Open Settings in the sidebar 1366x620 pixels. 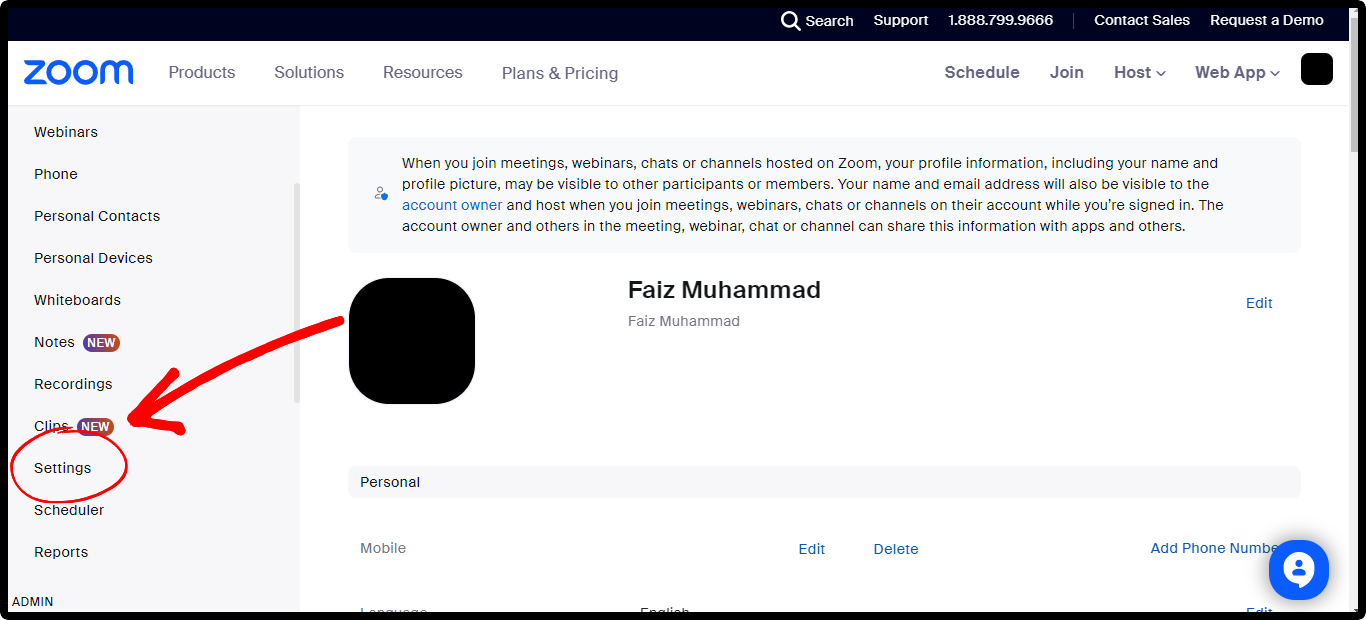click(62, 468)
